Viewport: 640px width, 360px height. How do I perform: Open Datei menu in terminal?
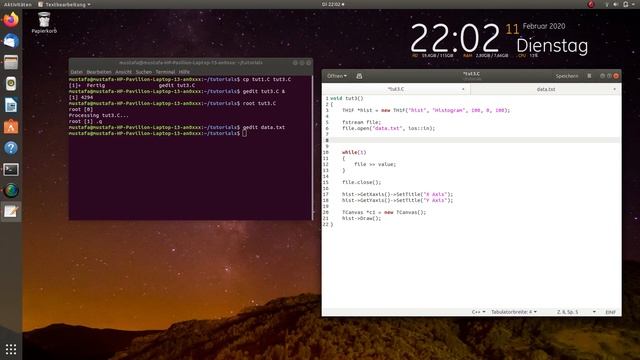(76, 72)
